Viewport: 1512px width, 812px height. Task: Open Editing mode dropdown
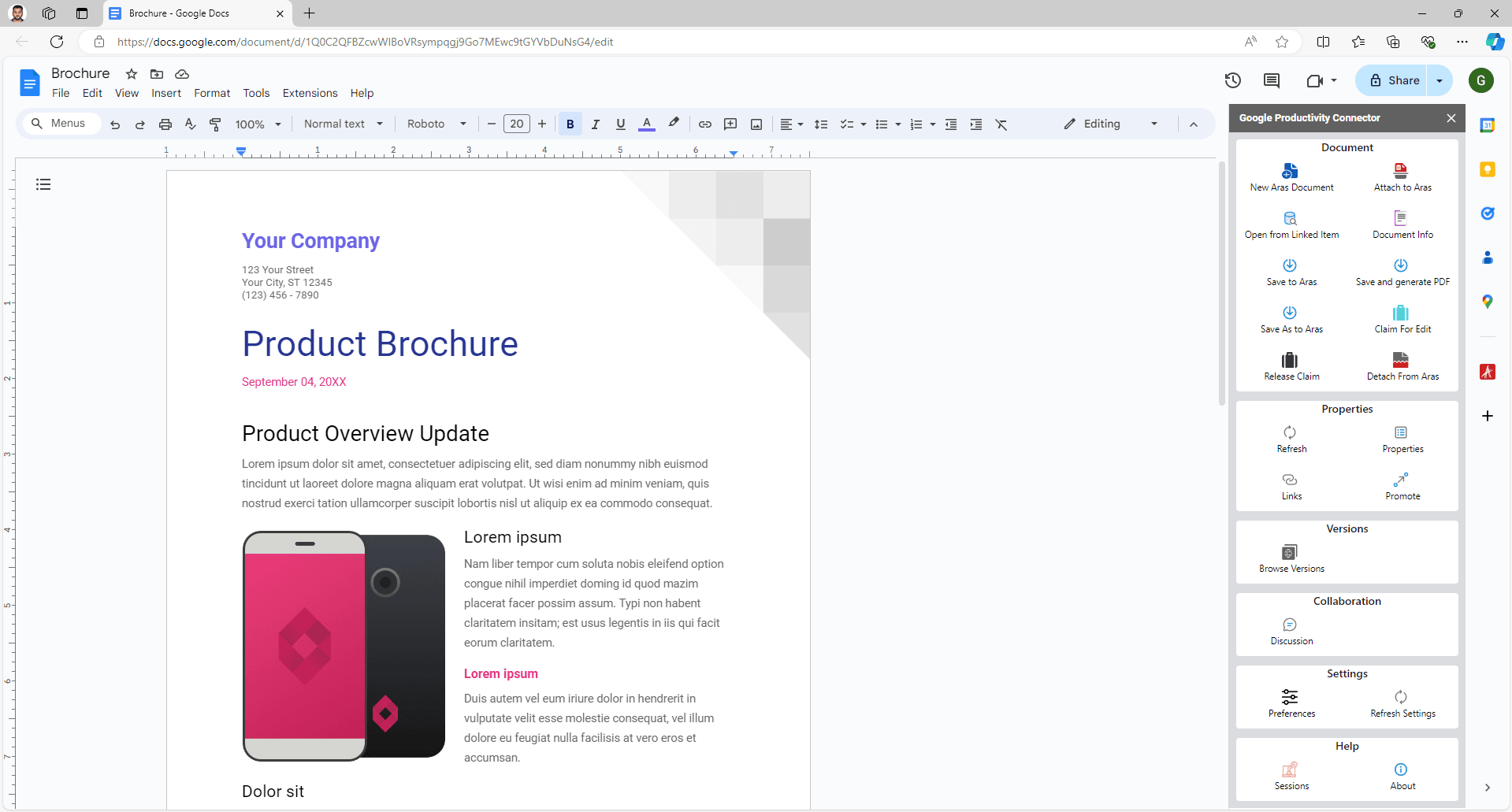coord(1110,124)
